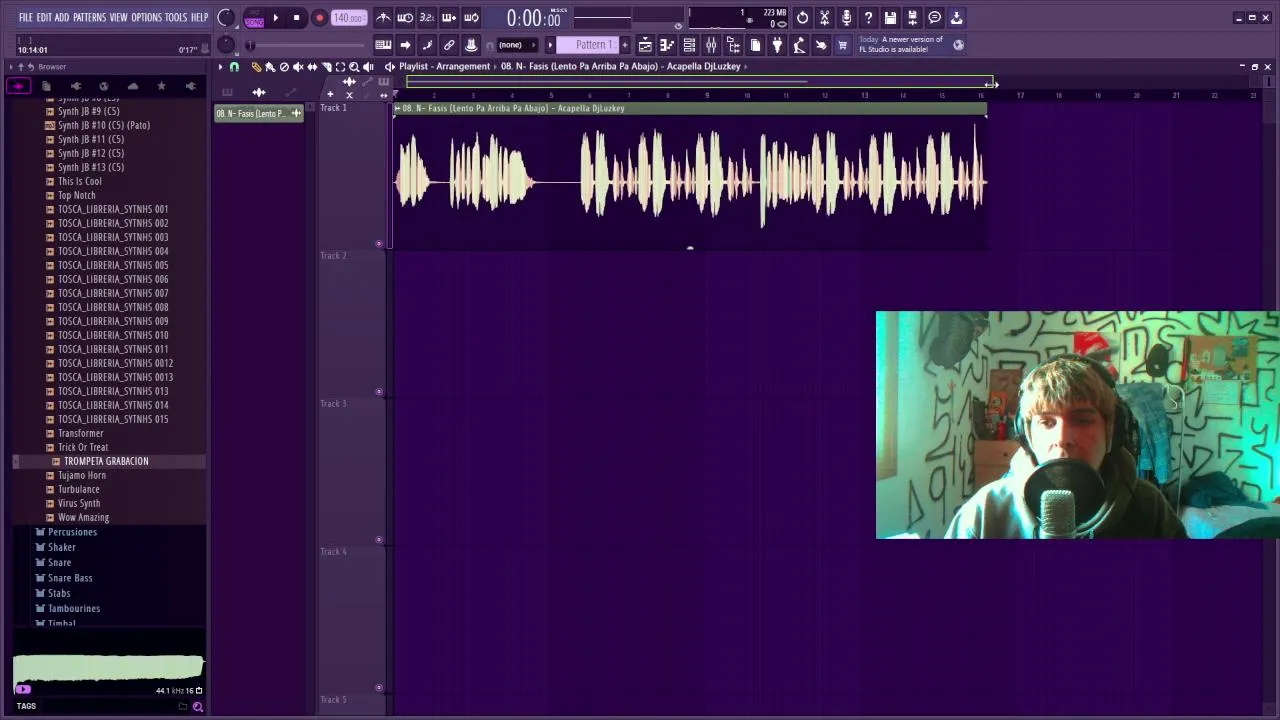Open the Channel rack from toolbar
The image size is (1280, 720).
pyautogui.click(x=689, y=45)
